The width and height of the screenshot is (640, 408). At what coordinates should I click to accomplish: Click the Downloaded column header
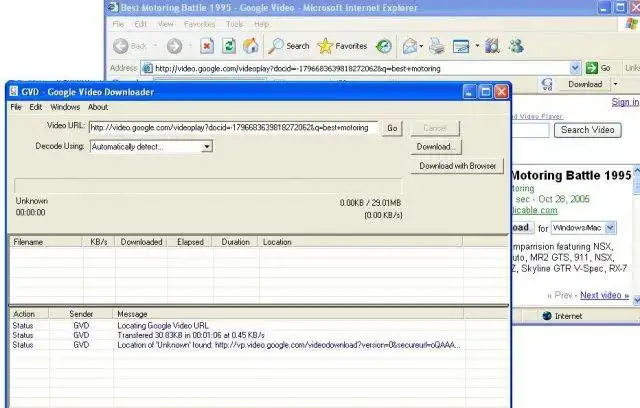pyautogui.click(x=141, y=242)
